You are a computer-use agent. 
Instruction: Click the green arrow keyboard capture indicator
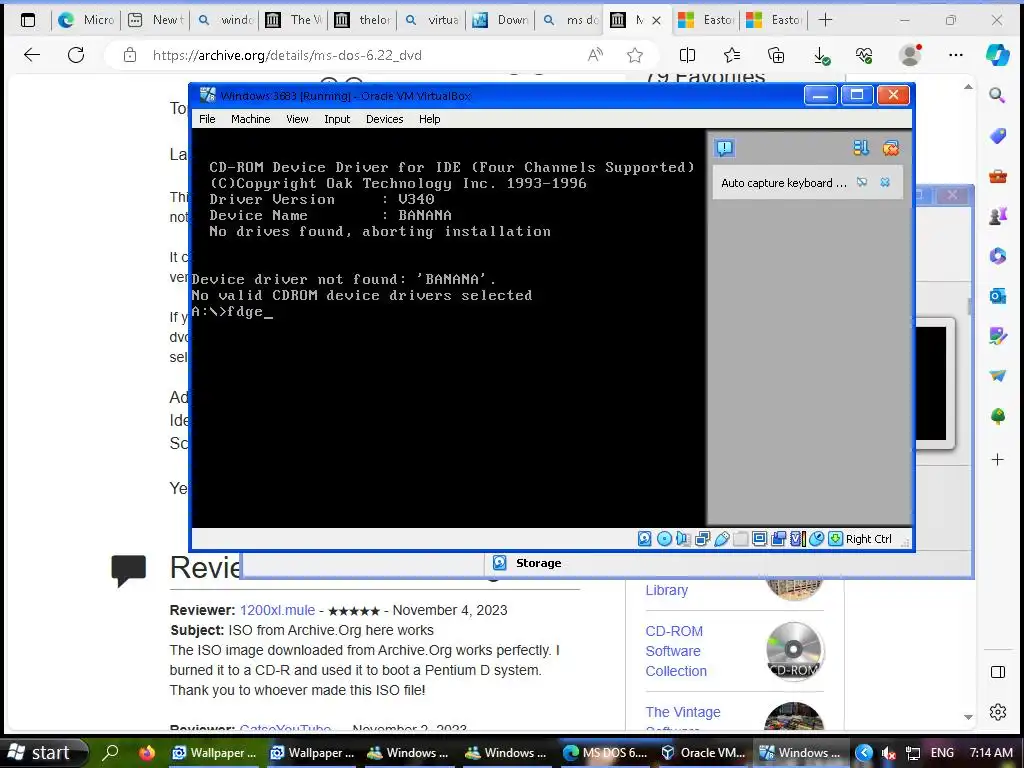click(835, 539)
